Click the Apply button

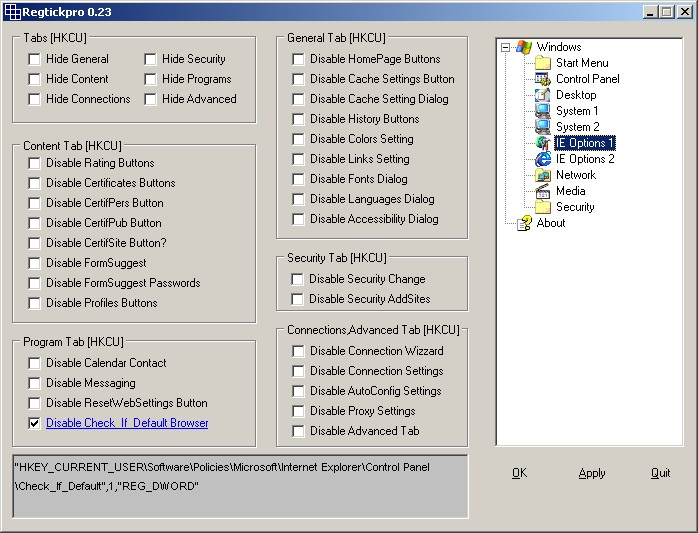[592, 473]
